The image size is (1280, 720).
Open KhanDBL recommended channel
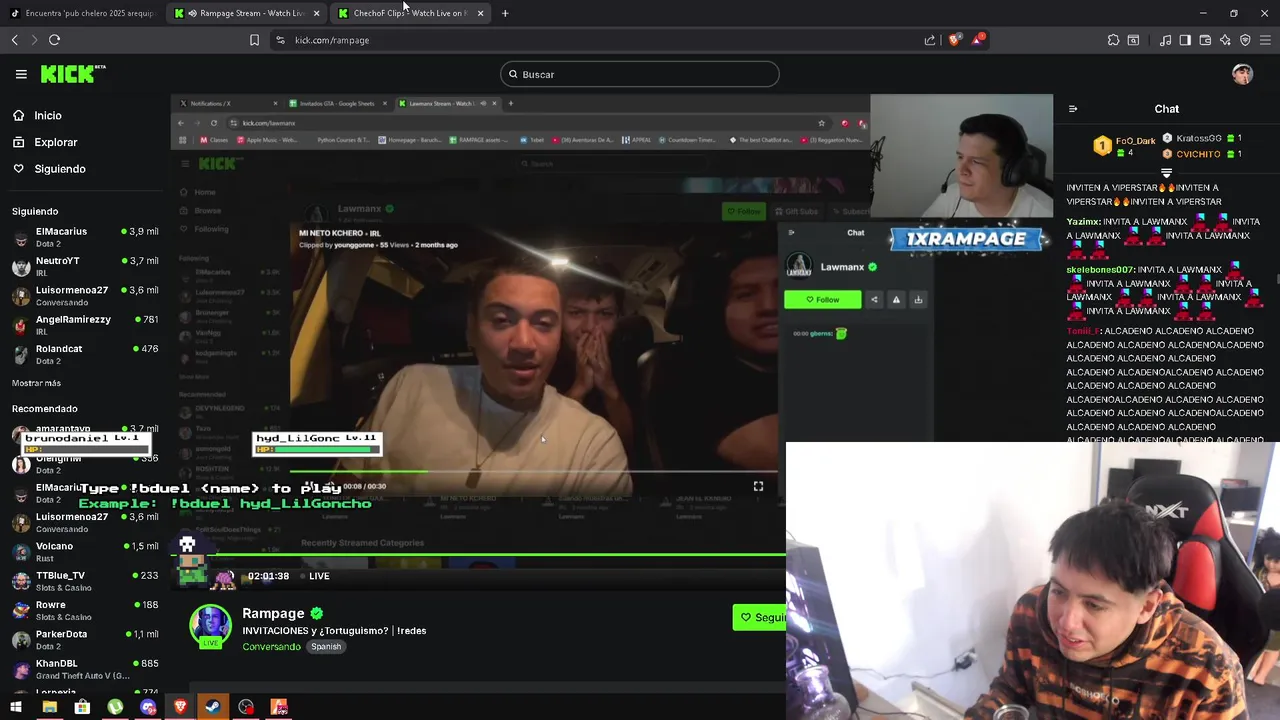point(85,669)
